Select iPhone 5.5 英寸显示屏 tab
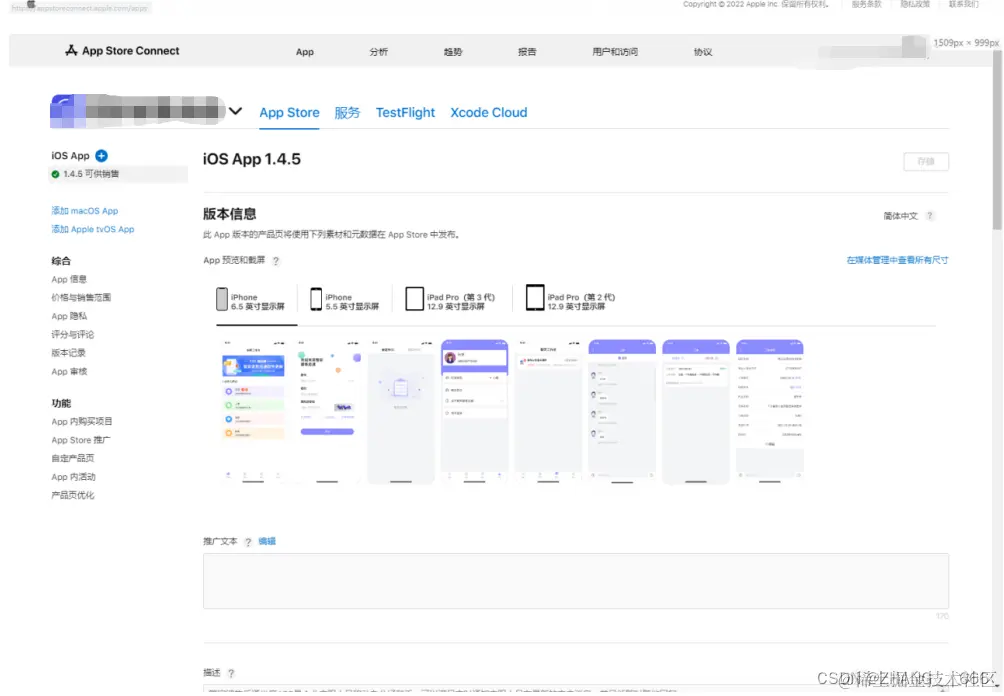Viewport: 1004px width, 696px height. tap(344, 300)
